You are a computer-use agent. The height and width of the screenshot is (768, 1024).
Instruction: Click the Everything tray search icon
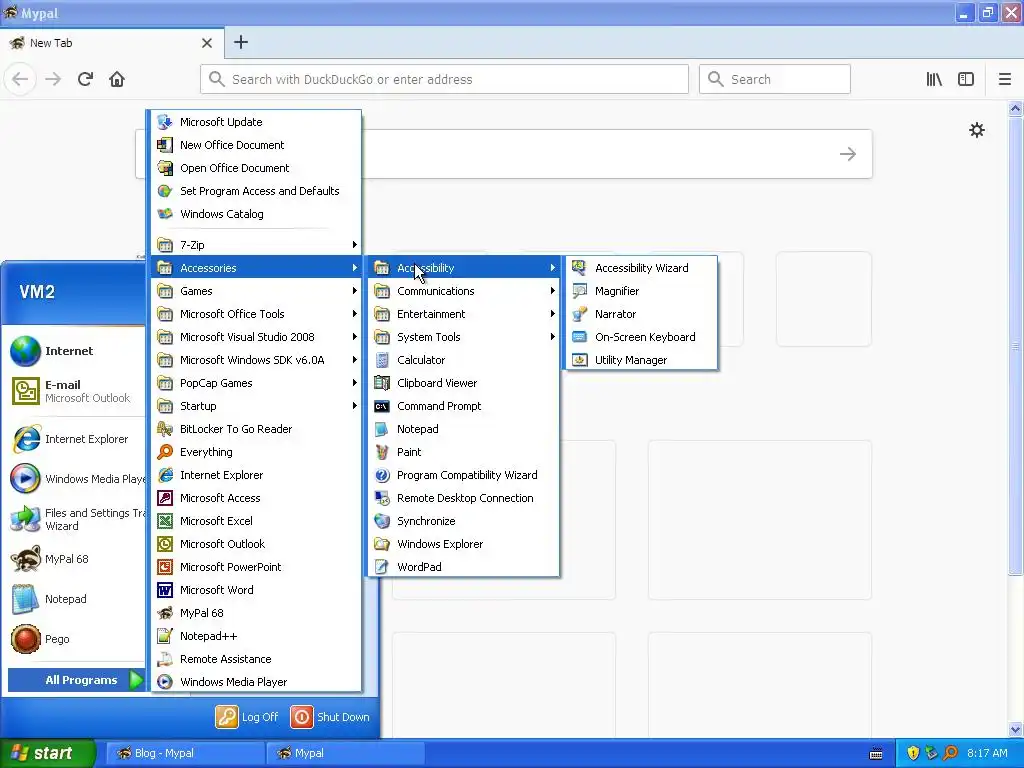click(950, 753)
